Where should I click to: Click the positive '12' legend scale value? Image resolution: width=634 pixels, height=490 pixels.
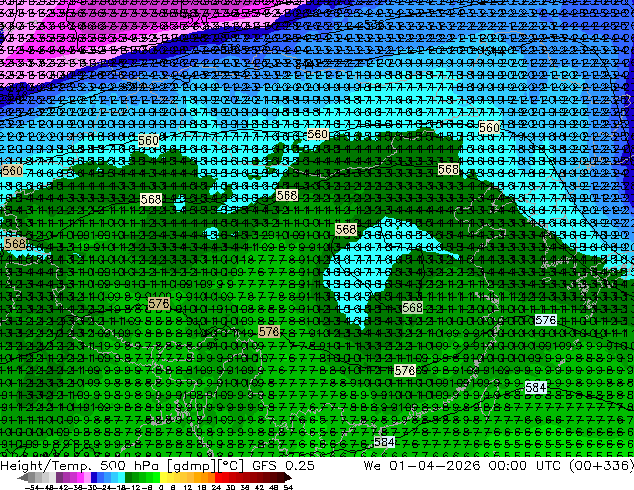(188, 487)
